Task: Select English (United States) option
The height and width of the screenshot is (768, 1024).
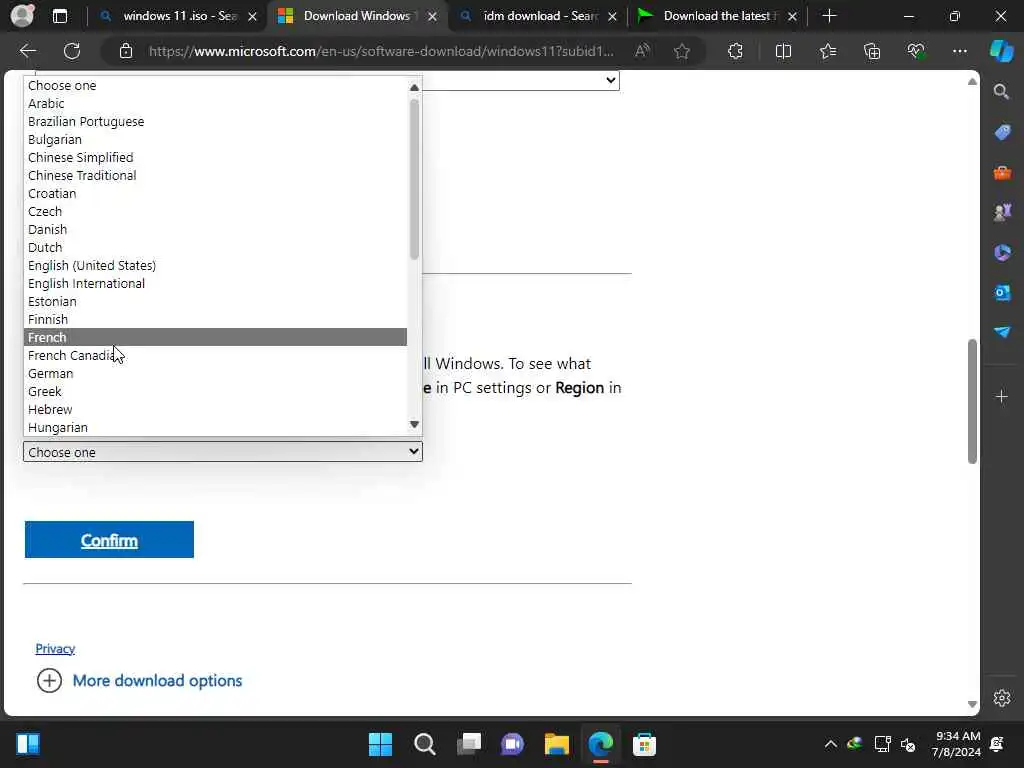Action: click(216, 265)
